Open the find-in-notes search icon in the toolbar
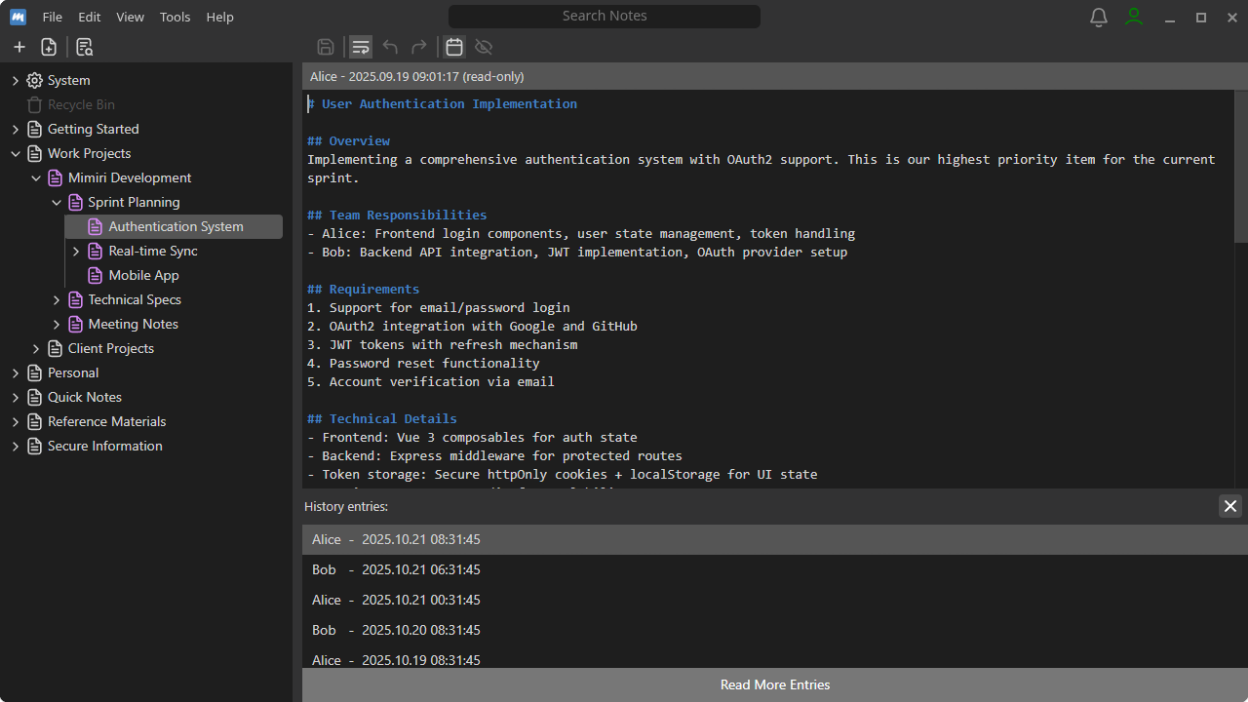The image size is (1248, 702). coord(84,47)
